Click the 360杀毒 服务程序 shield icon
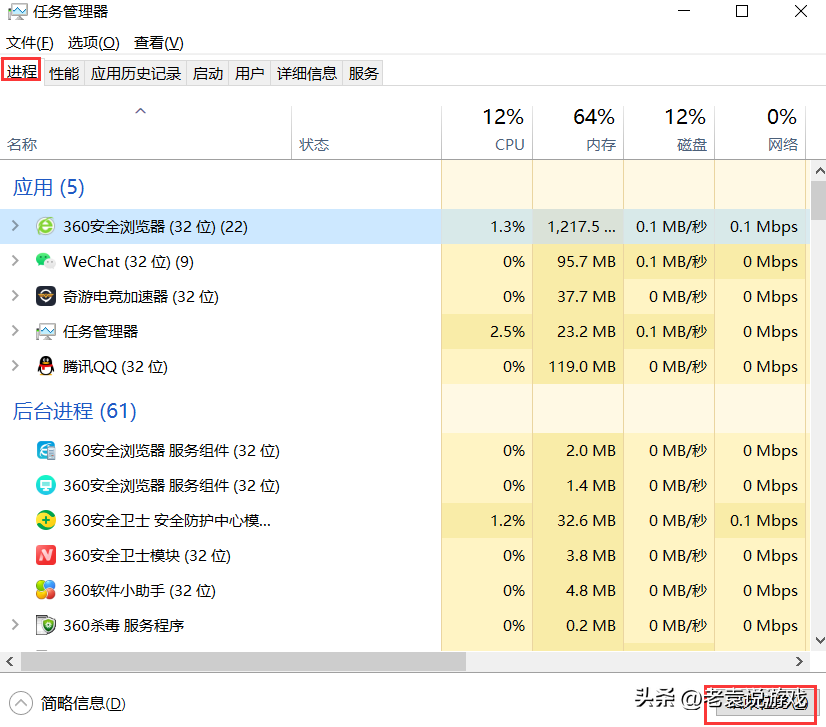 (x=45, y=626)
